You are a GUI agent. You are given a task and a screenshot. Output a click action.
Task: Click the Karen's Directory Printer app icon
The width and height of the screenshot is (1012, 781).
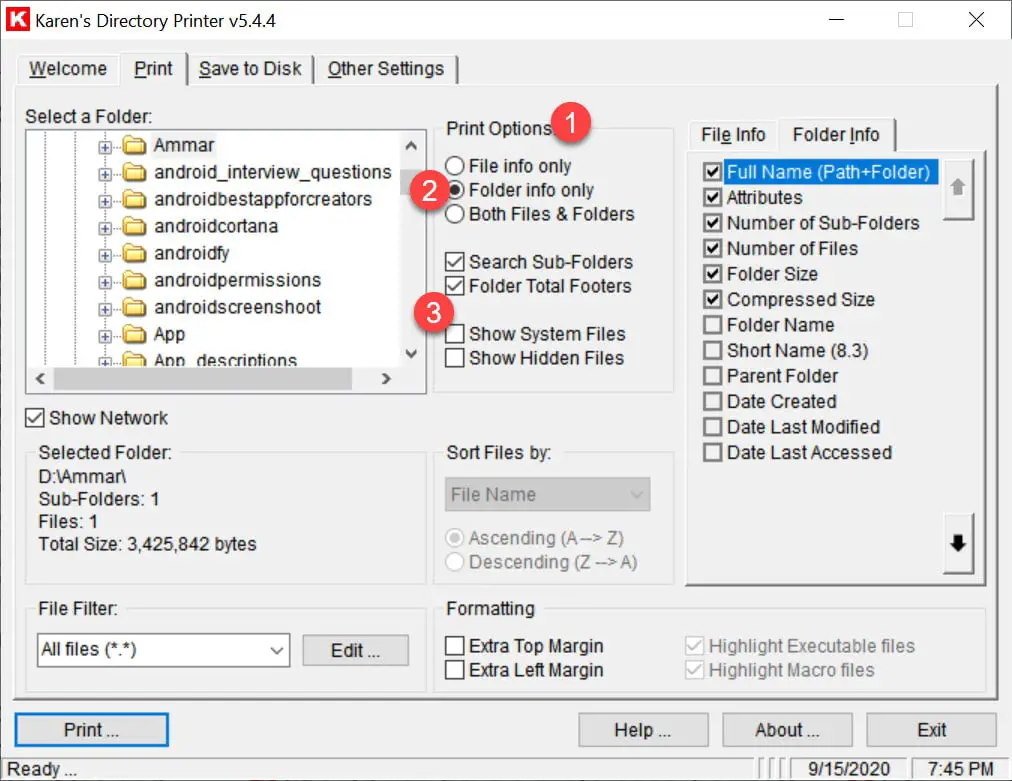[17, 19]
